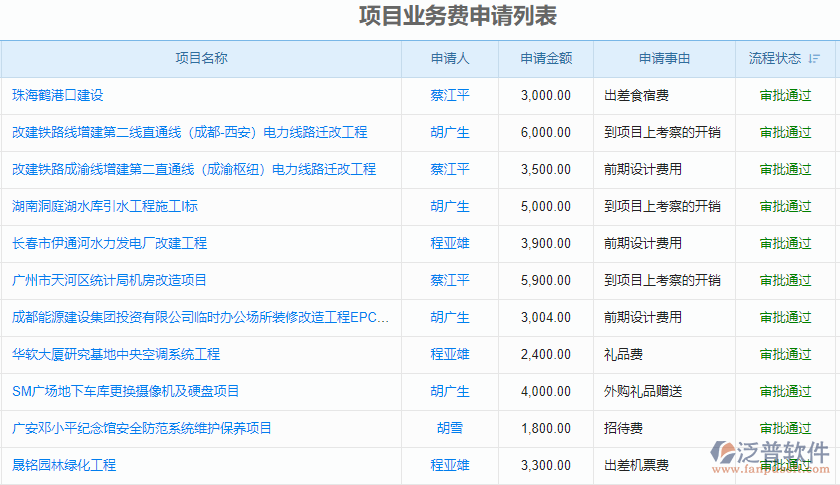Screen dimensions: 840x485
Task: Click 审批通过 status in 珠海鹤港口建设 row
Action: (x=785, y=95)
